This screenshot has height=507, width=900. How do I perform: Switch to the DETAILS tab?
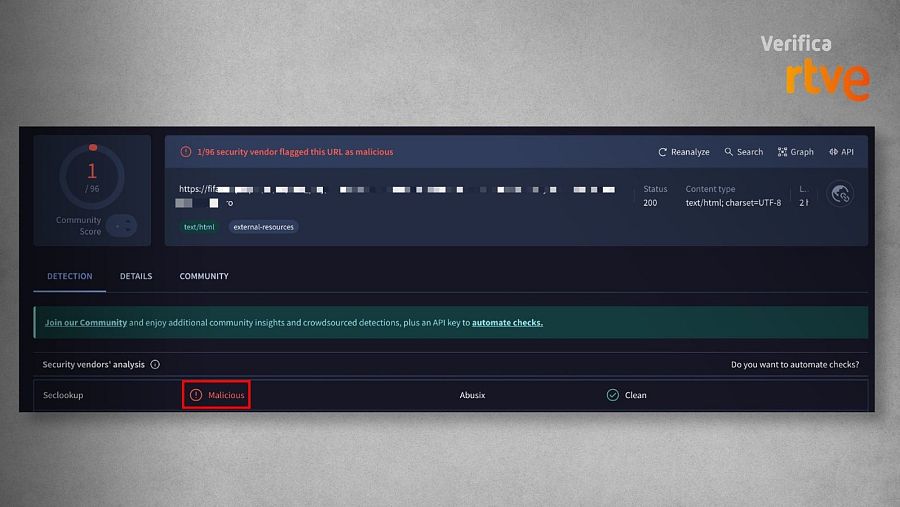click(136, 276)
